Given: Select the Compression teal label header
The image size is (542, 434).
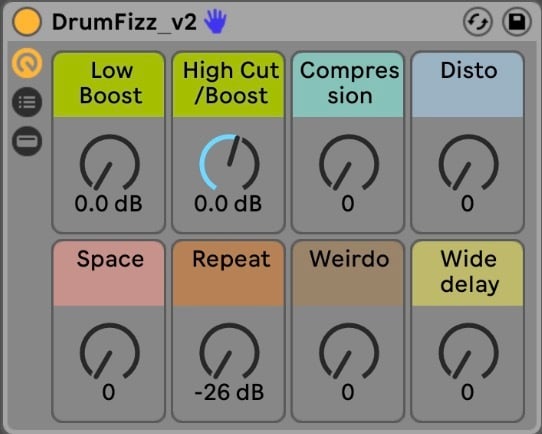Looking at the screenshot, I should click(348, 84).
